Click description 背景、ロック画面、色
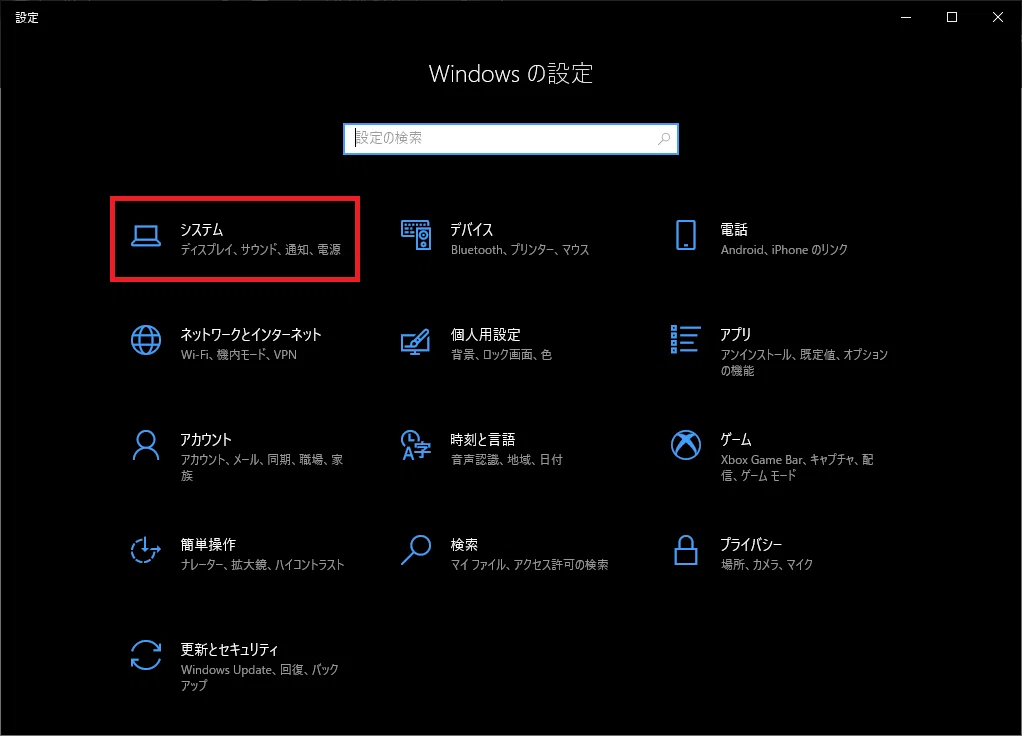 (501, 355)
